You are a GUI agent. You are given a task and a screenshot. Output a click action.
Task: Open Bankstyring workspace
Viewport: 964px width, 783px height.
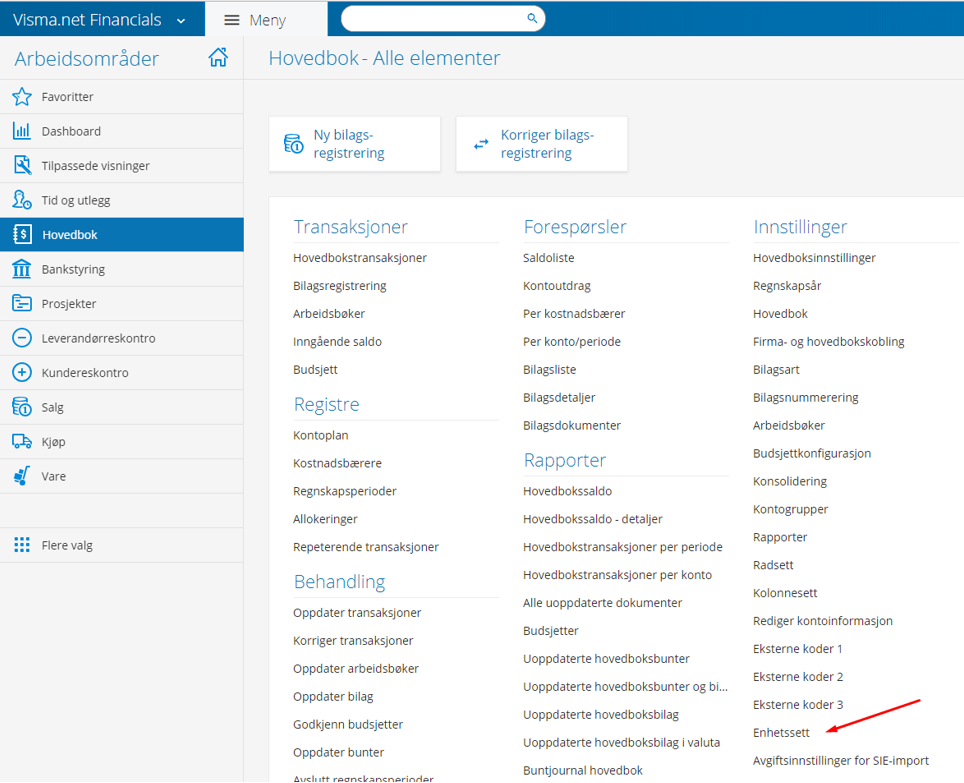tap(122, 269)
